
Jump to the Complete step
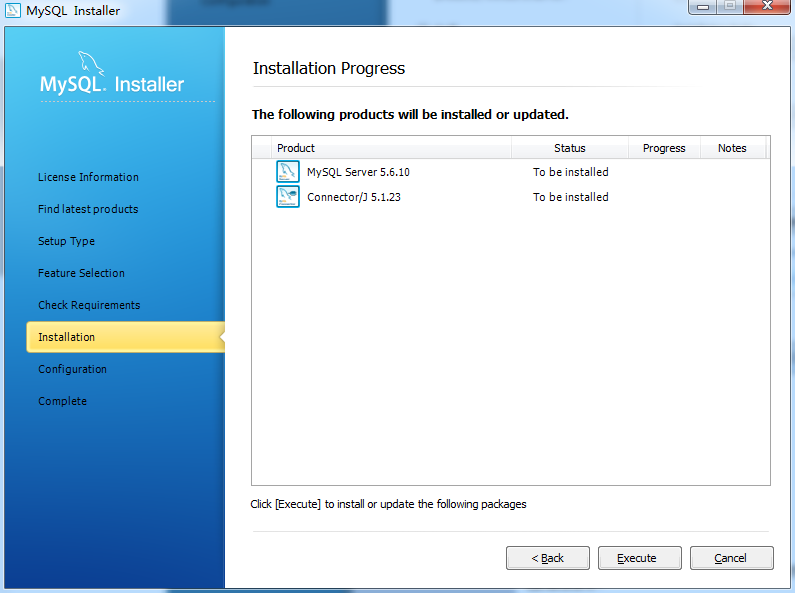click(x=62, y=401)
